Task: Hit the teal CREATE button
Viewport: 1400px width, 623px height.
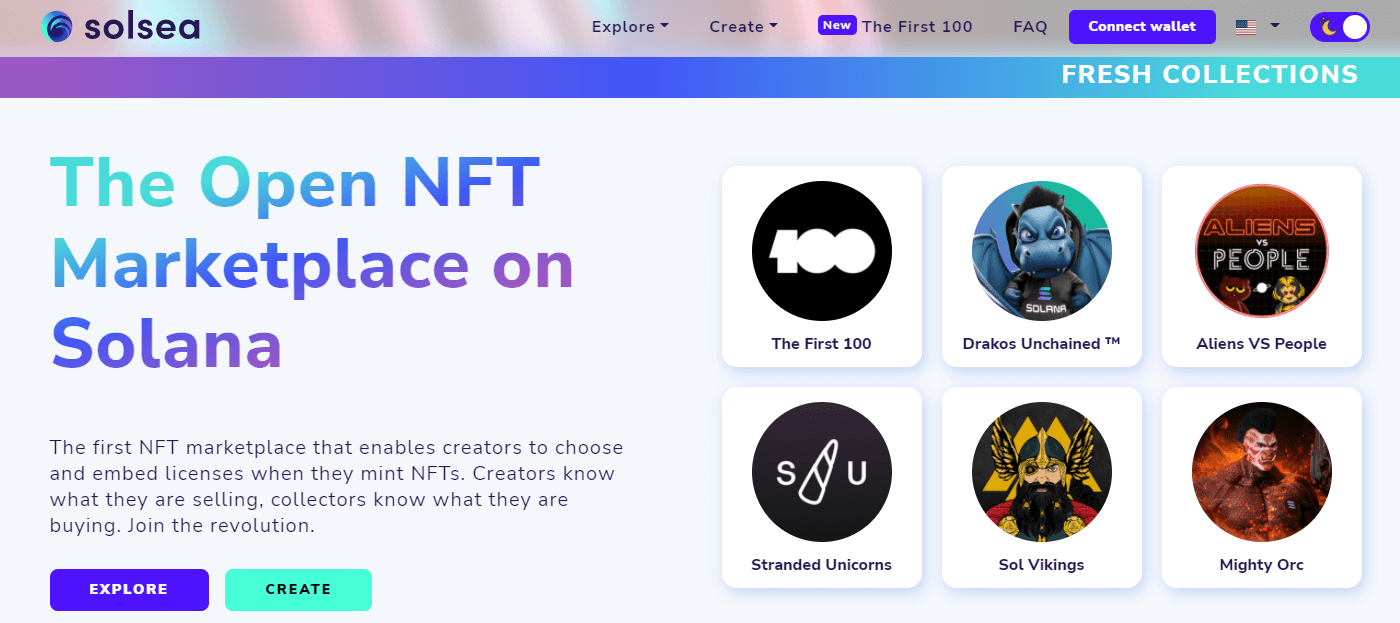Action: [298, 589]
